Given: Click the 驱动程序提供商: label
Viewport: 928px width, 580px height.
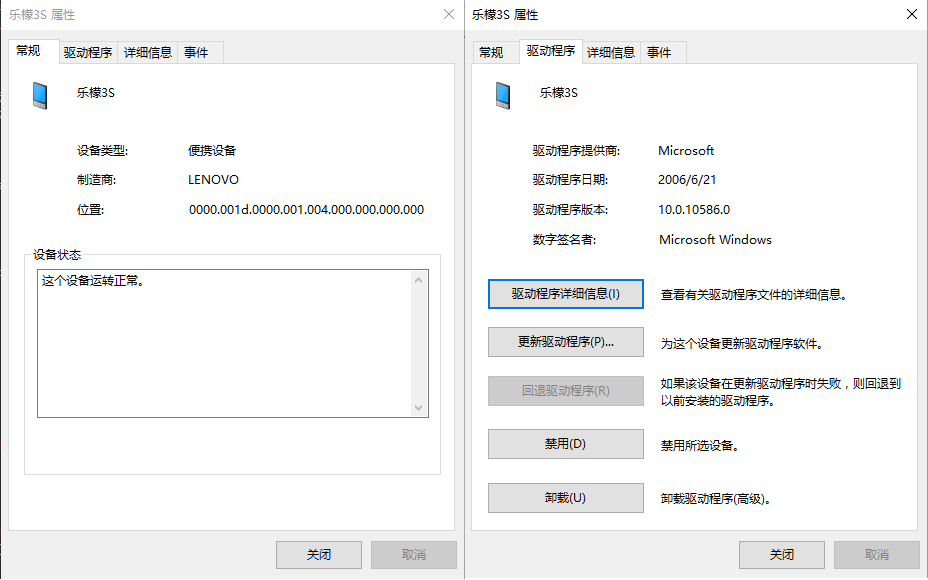Looking at the screenshot, I should pyautogui.click(x=576, y=151).
